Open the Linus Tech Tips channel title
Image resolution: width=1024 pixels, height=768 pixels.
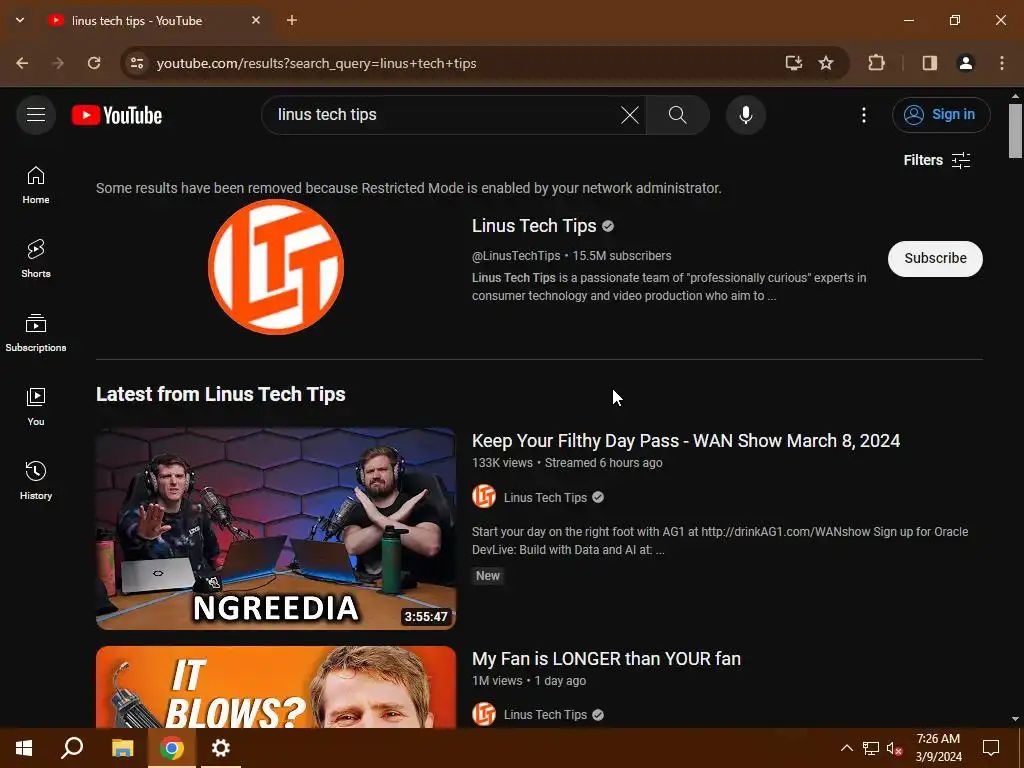(534, 226)
